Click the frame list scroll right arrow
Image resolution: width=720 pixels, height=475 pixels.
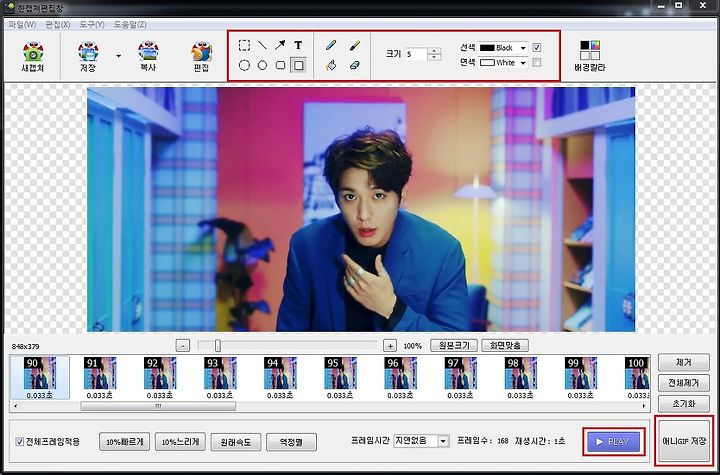point(644,406)
